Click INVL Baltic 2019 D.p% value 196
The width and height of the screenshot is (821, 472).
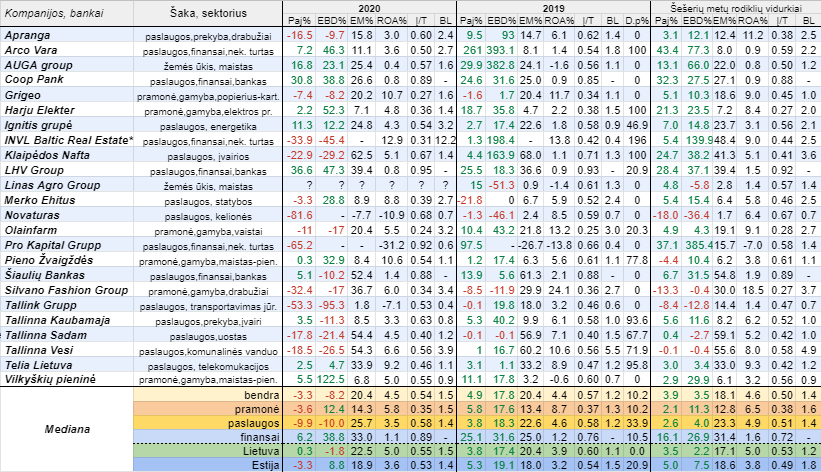(637, 140)
